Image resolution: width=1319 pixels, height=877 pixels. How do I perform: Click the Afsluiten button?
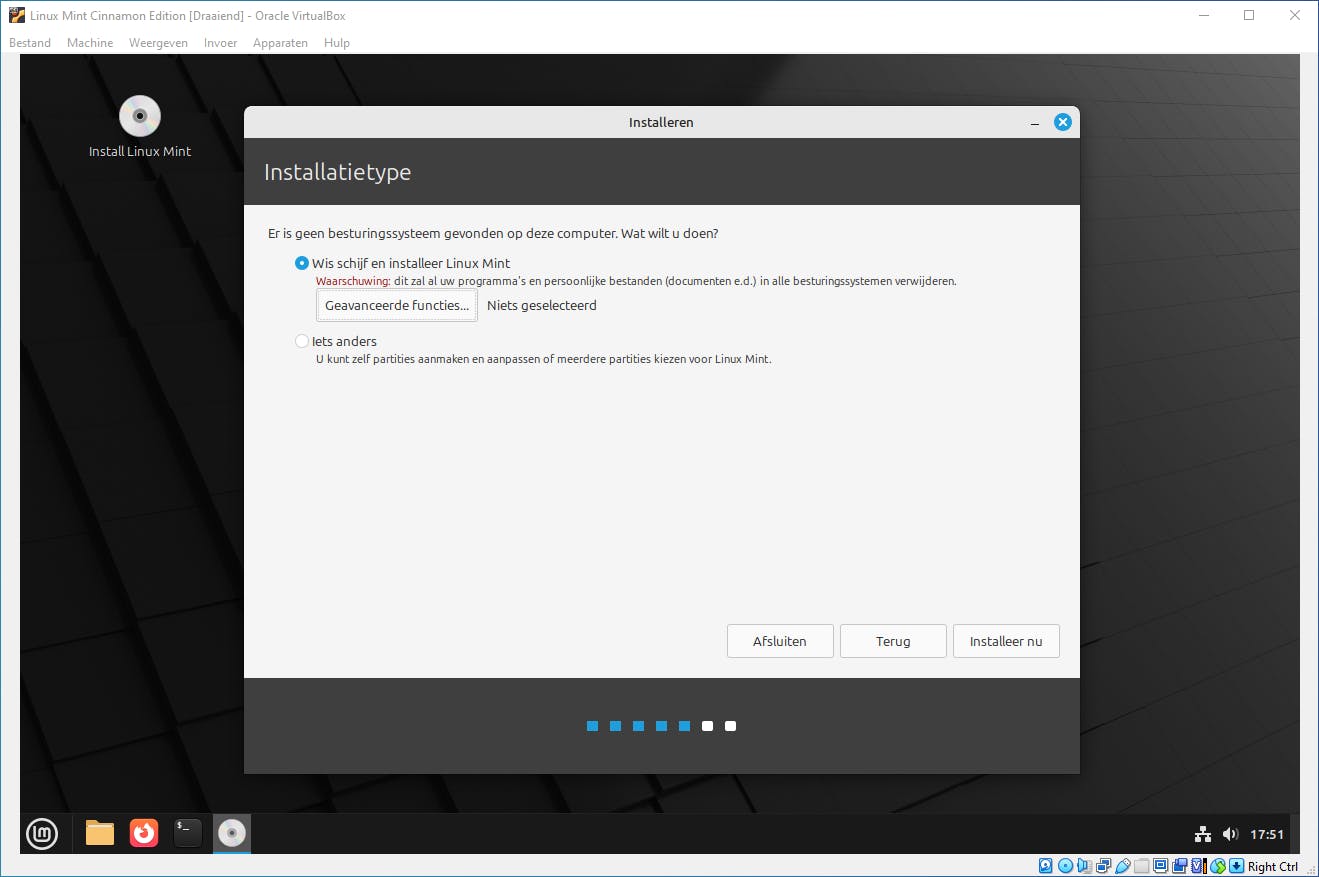[x=780, y=641]
